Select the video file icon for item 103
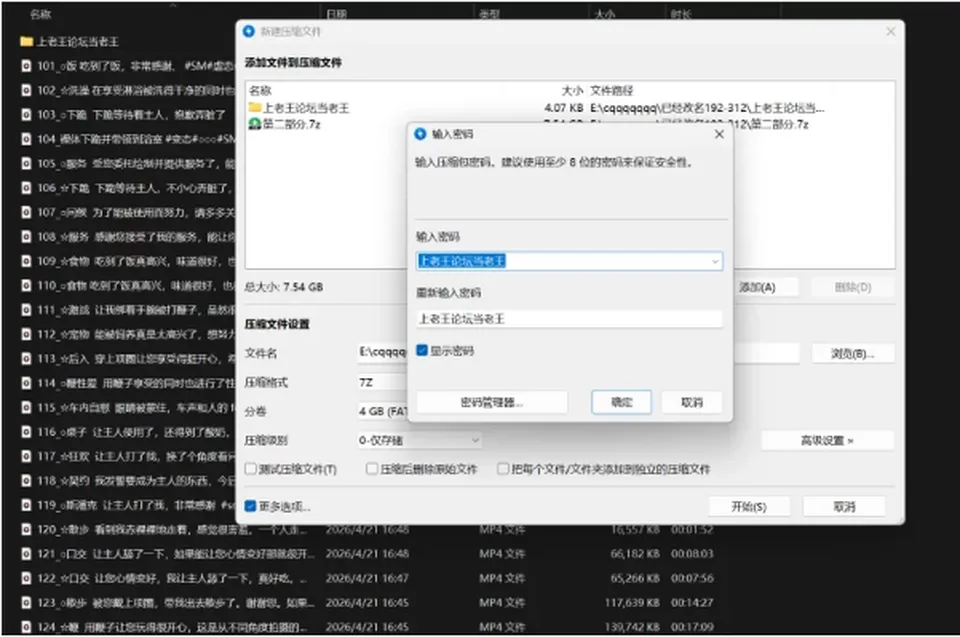 pos(26,115)
